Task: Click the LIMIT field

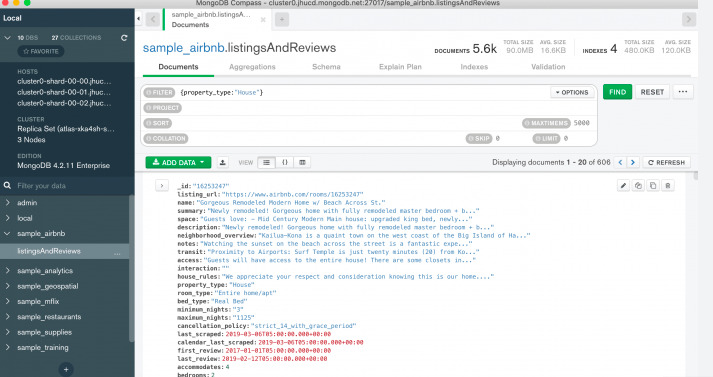Action: 566,139
